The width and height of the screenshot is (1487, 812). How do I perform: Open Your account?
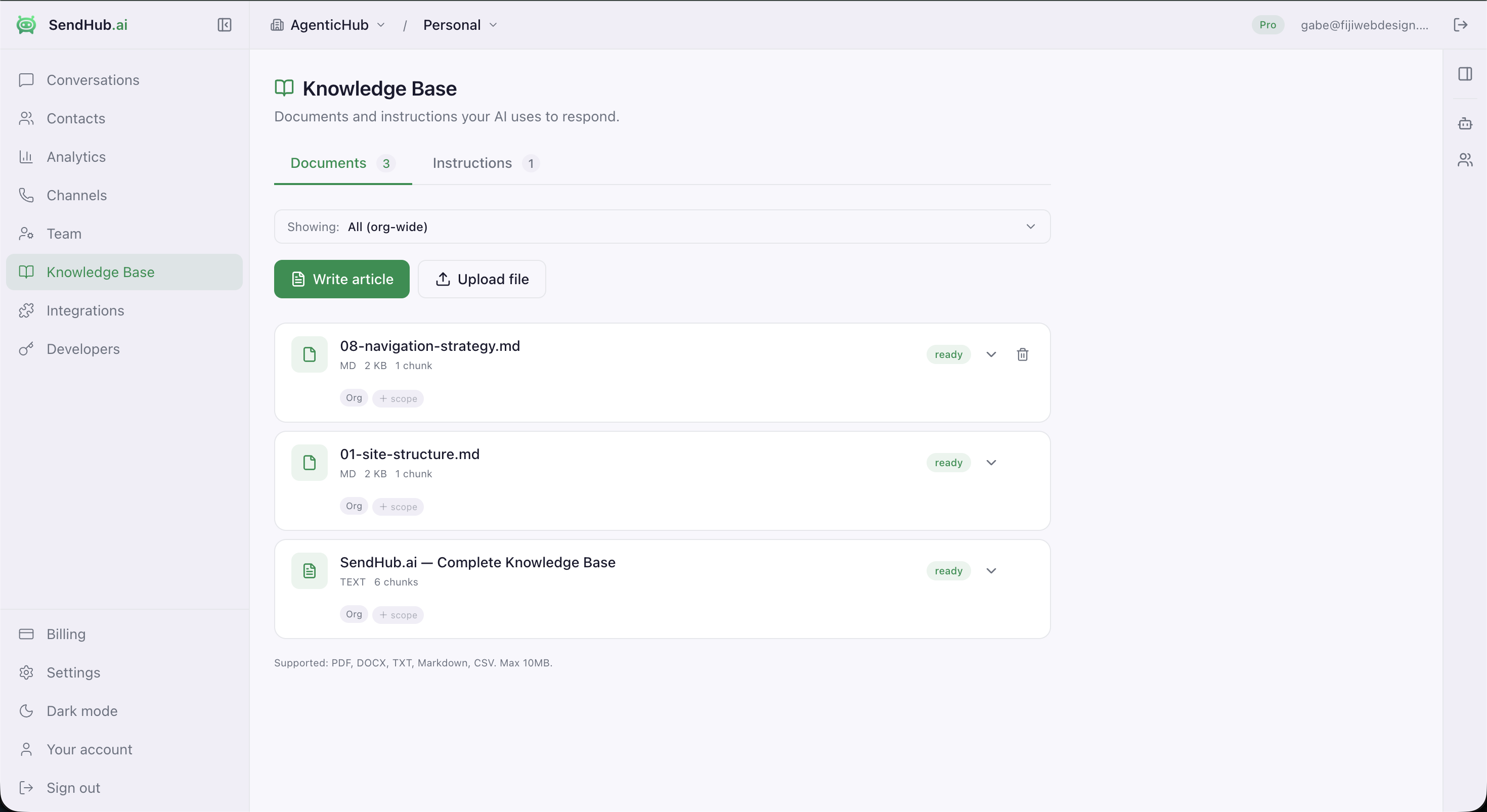click(x=124, y=749)
